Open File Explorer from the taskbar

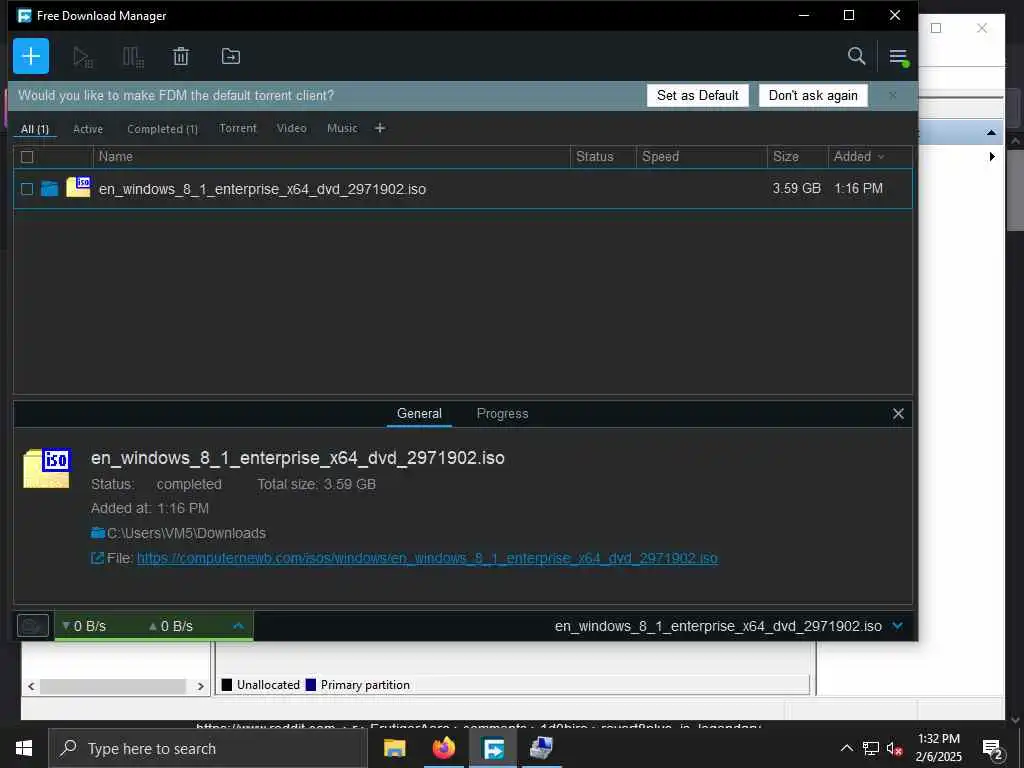pyautogui.click(x=394, y=748)
